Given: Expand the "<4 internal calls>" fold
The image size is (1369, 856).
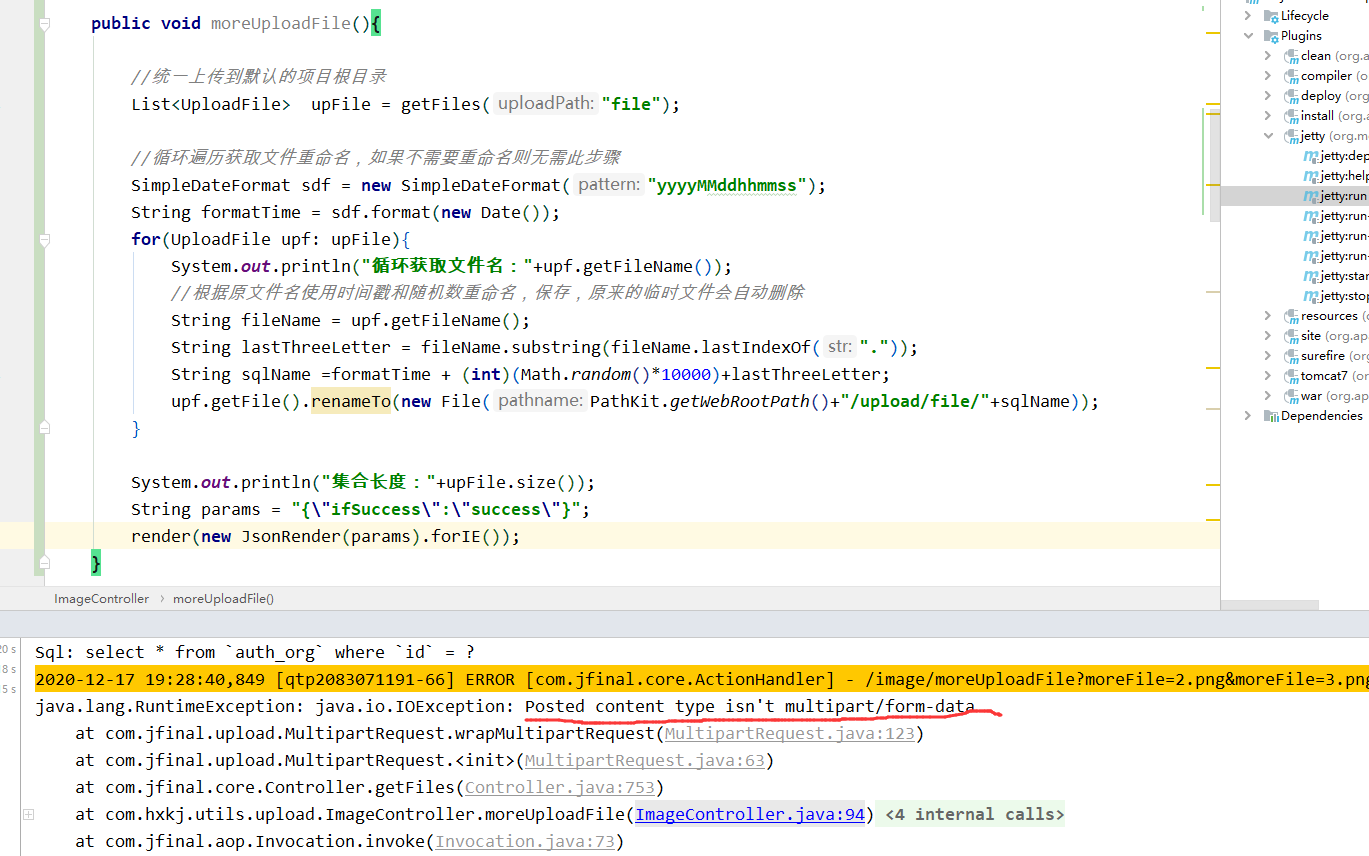Looking at the screenshot, I should [x=975, y=815].
